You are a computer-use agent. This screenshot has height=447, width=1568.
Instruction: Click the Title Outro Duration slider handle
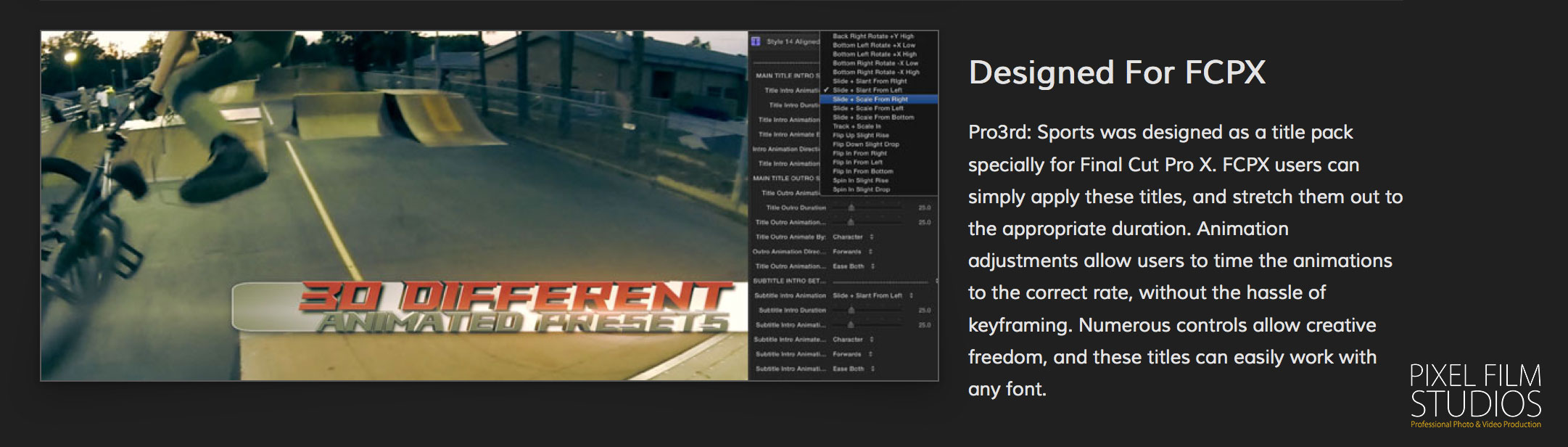[x=851, y=208]
